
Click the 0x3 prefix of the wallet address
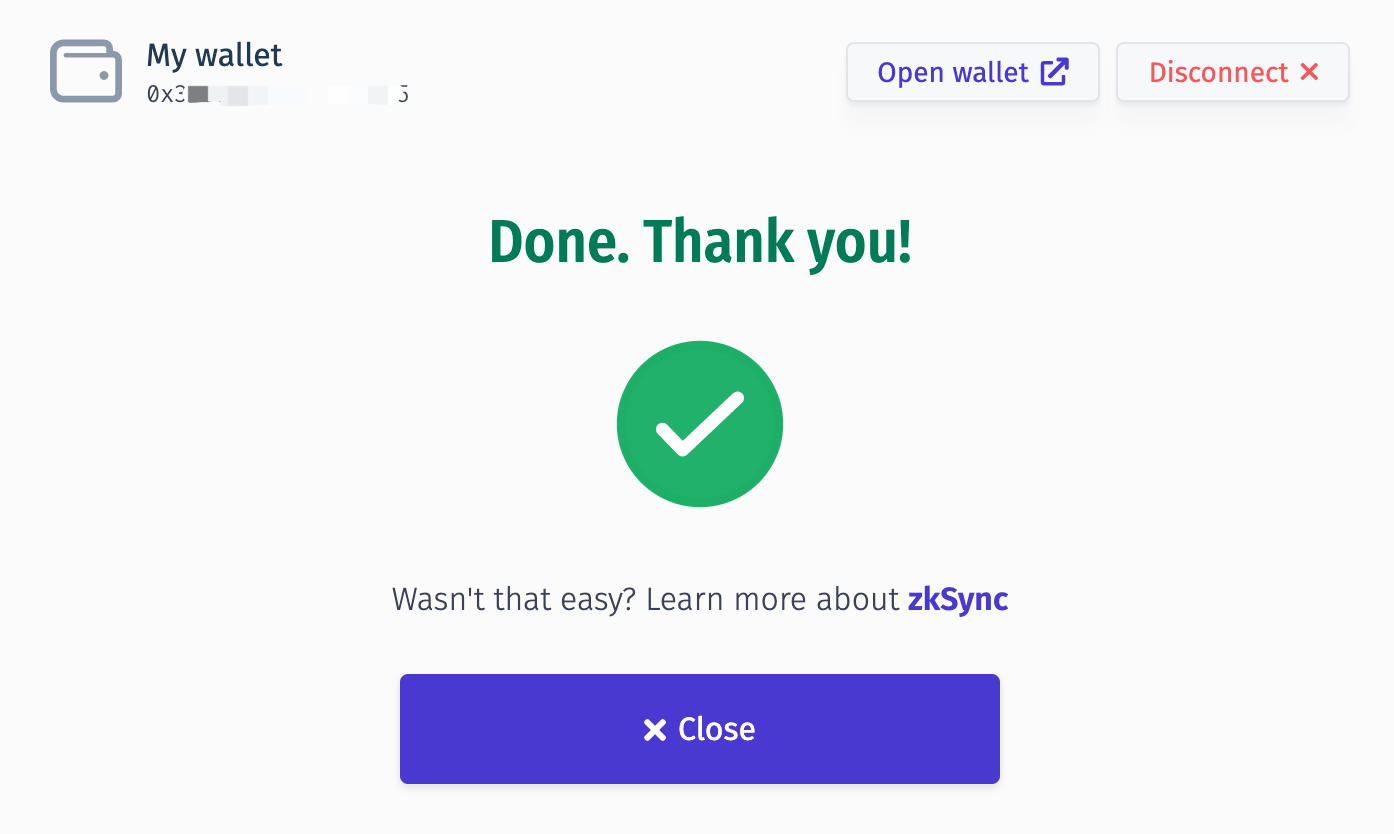pyautogui.click(x=162, y=96)
